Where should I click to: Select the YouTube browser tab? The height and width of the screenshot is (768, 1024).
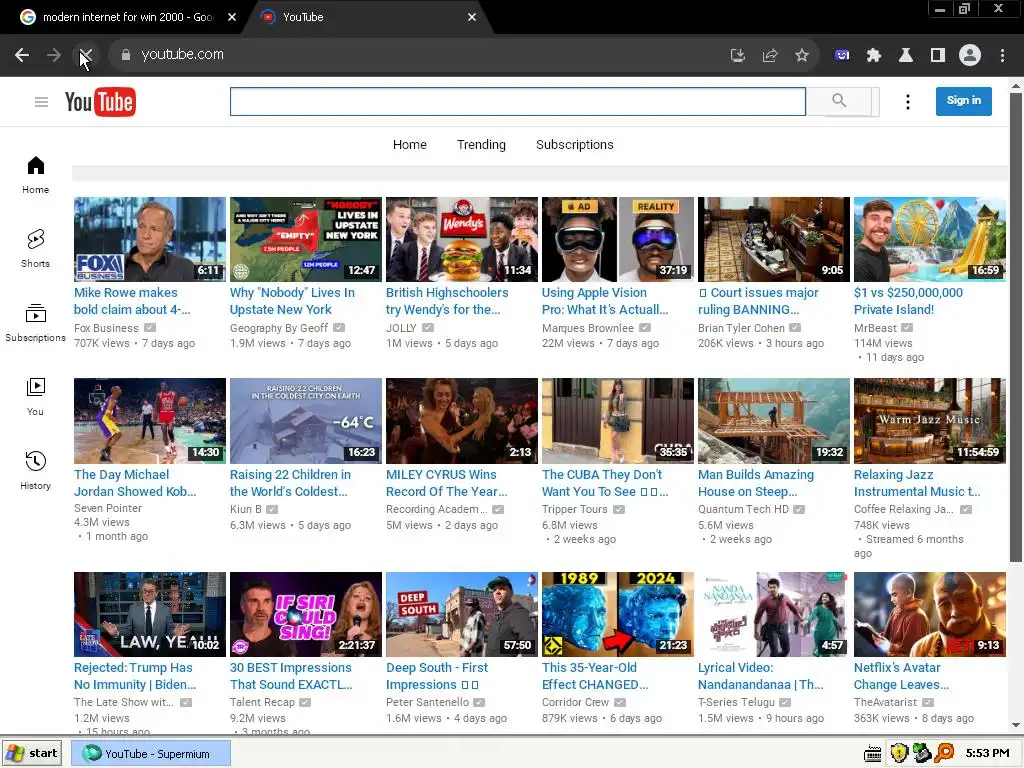coord(366,17)
